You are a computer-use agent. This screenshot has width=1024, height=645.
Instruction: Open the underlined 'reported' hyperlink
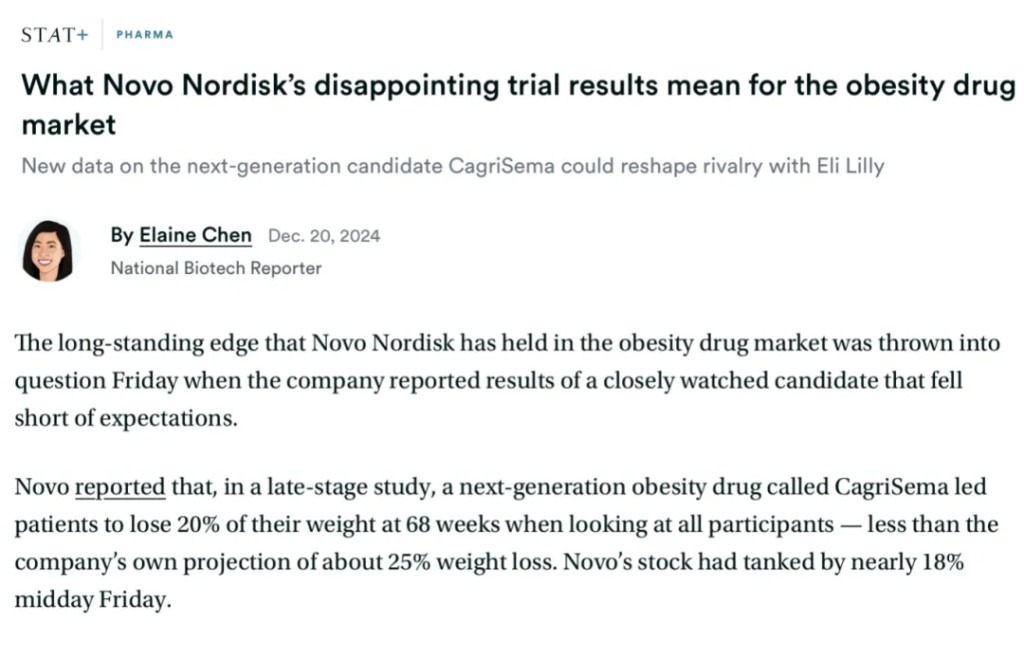coord(120,487)
